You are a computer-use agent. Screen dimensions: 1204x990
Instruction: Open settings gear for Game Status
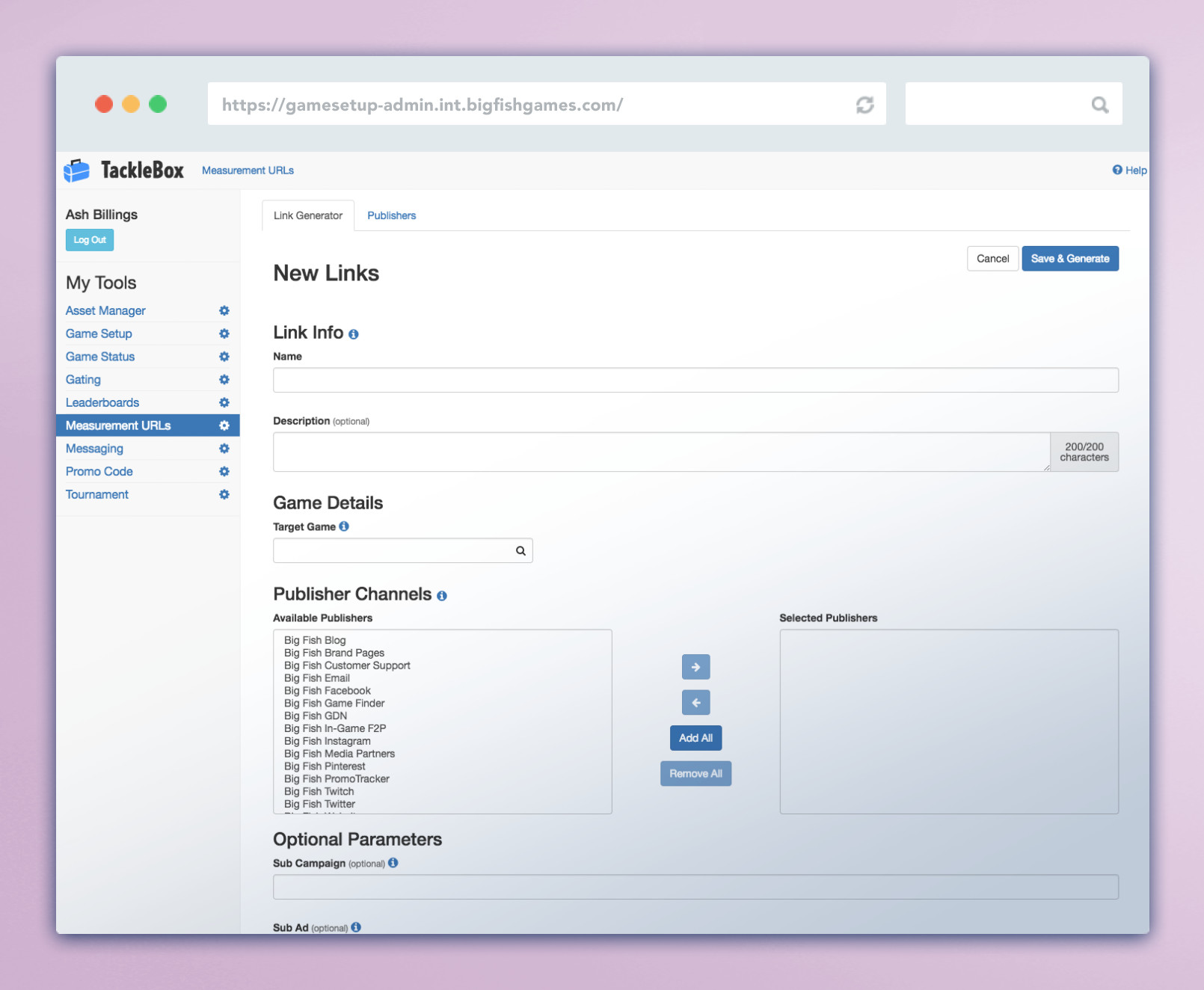click(x=224, y=357)
